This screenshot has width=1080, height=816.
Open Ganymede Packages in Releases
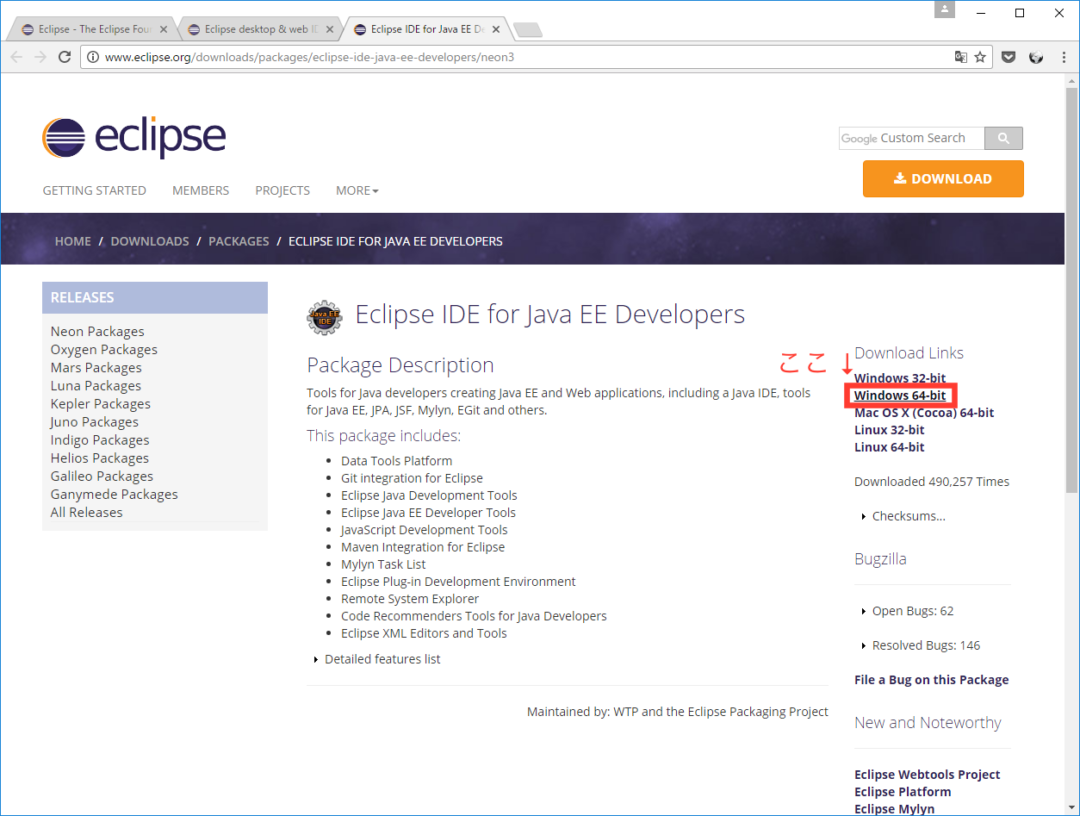click(114, 494)
